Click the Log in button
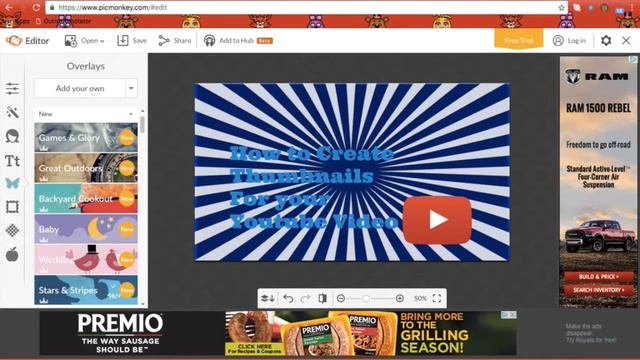Screen dimensions: 640x360 [569, 40]
